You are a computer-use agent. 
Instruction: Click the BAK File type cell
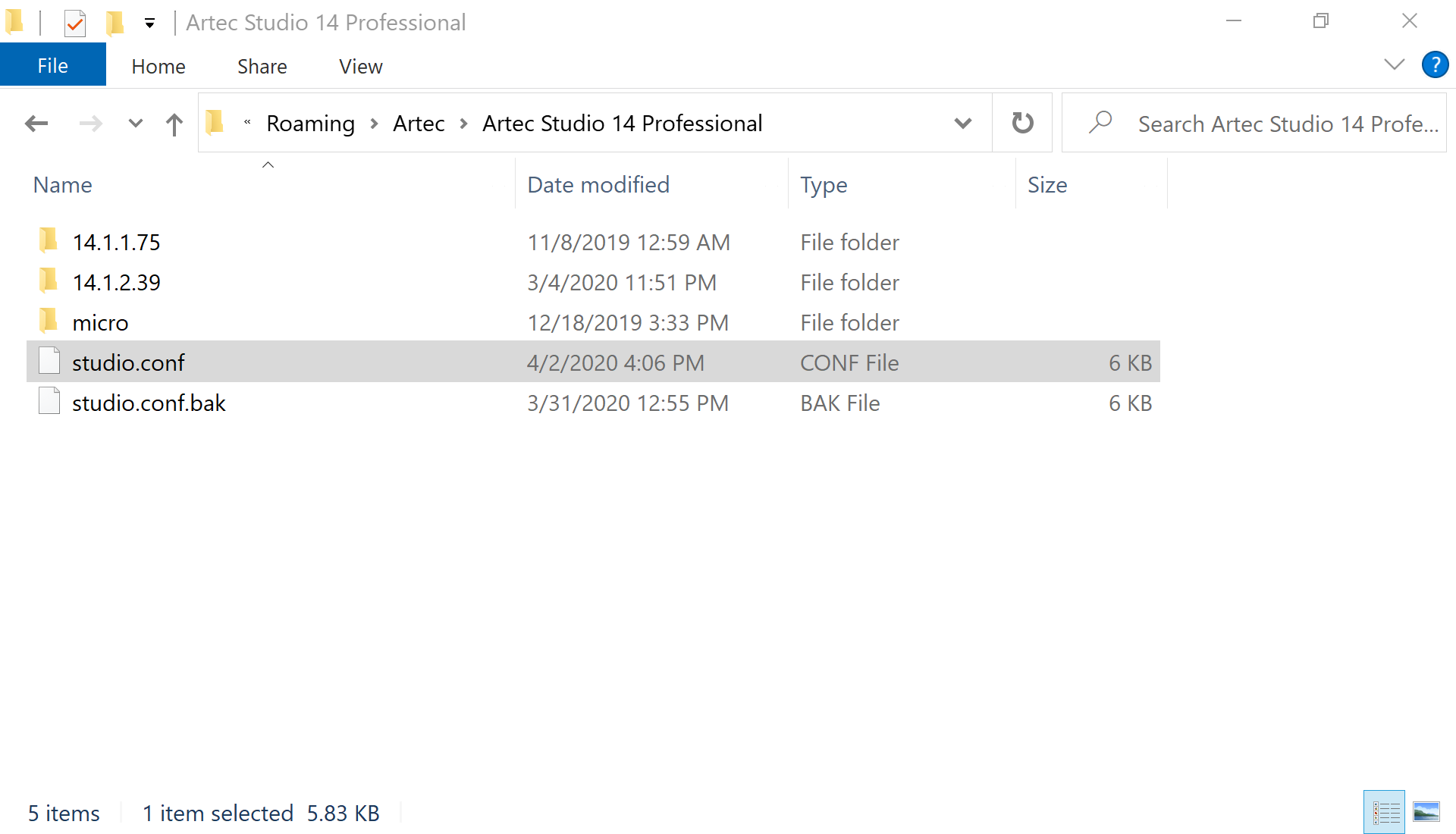(x=840, y=403)
